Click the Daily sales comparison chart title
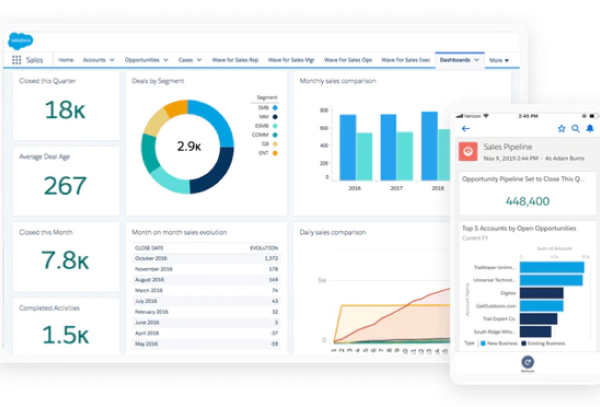600x407 pixels. pos(333,233)
